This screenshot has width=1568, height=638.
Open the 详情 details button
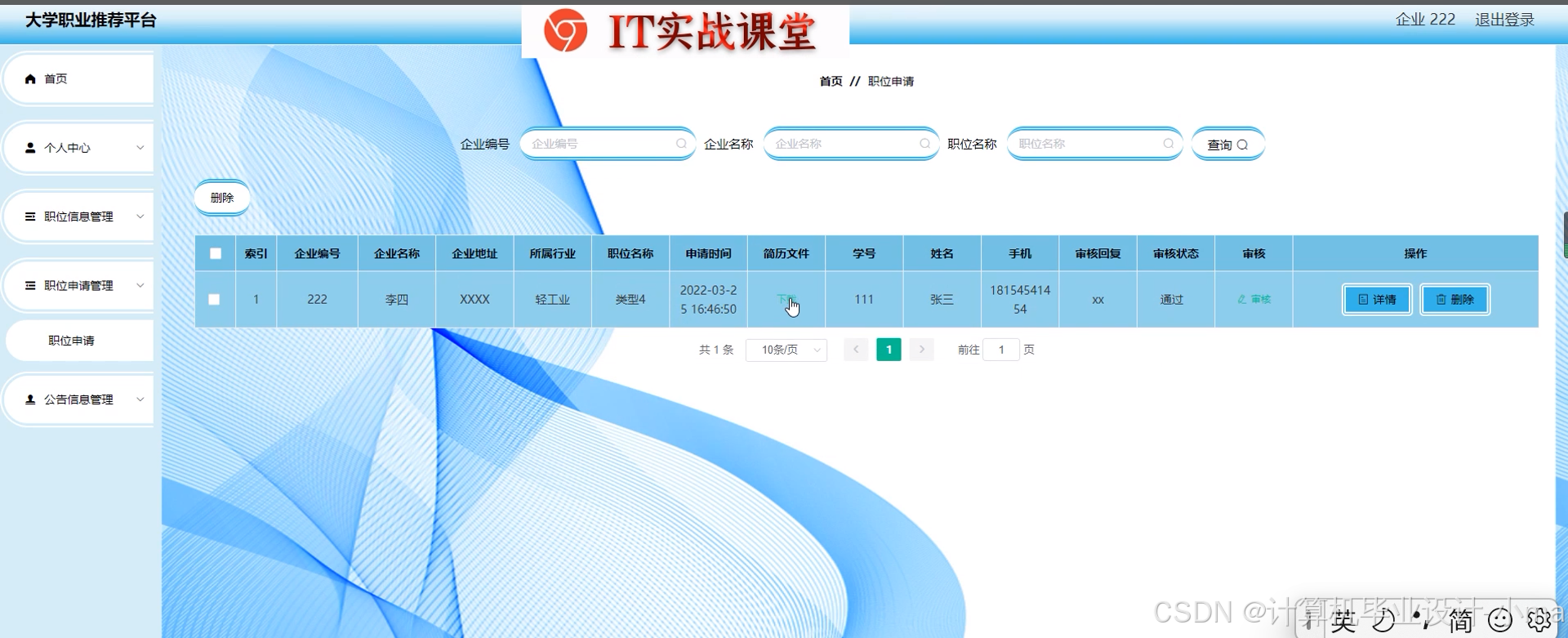(x=1377, y=300)
